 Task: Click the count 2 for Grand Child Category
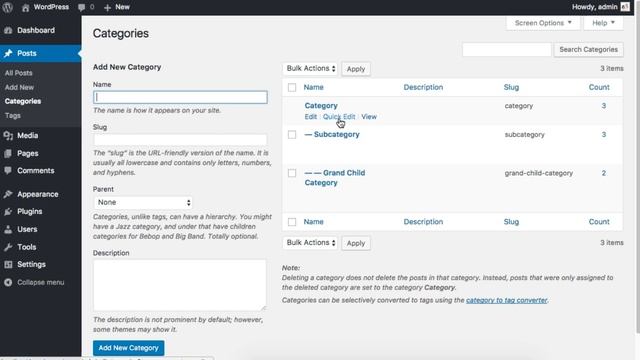[604, 173]
